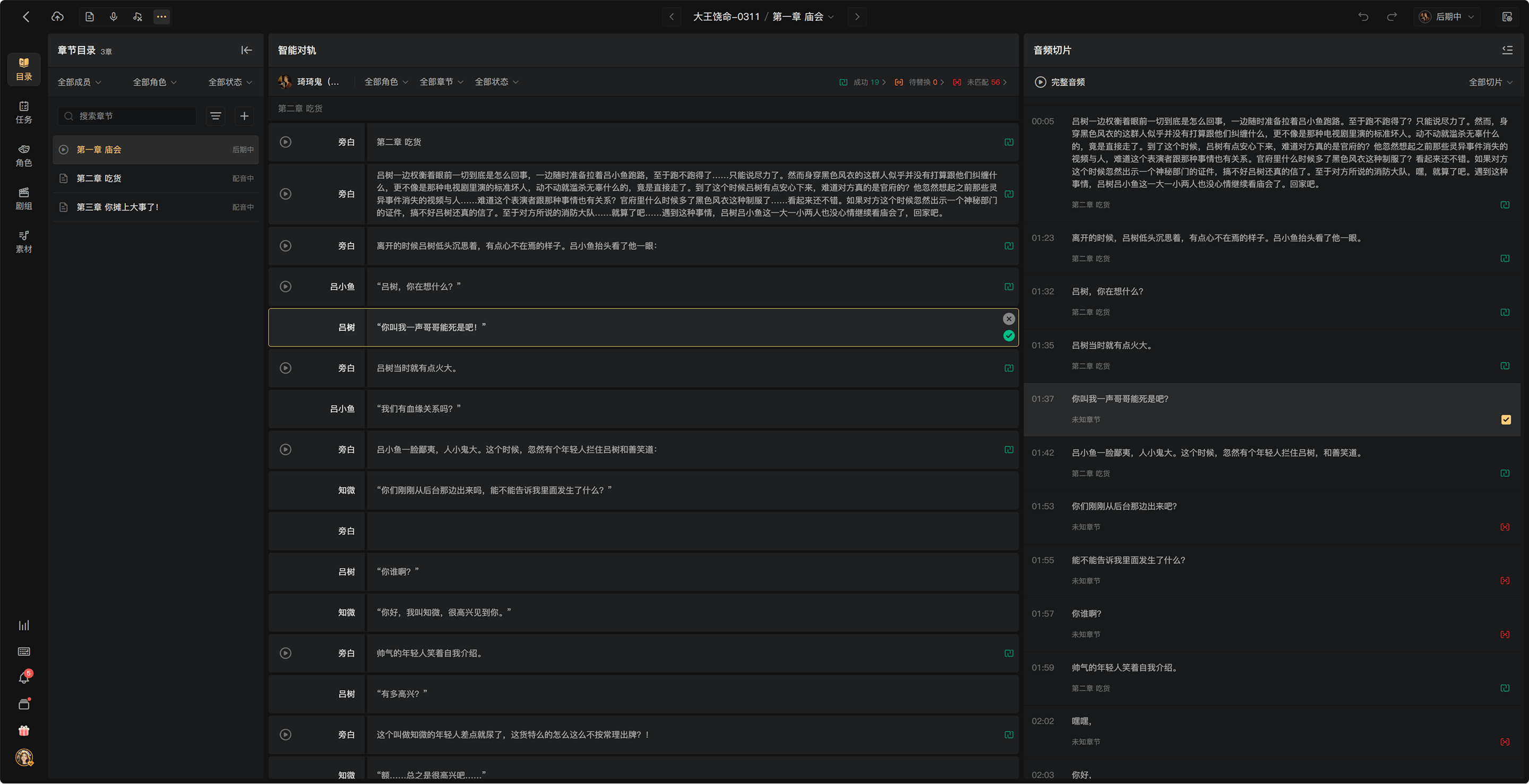1529x784 pixels.
Task: Click the 搜索章节 search field
Action: tap(126, 116)
